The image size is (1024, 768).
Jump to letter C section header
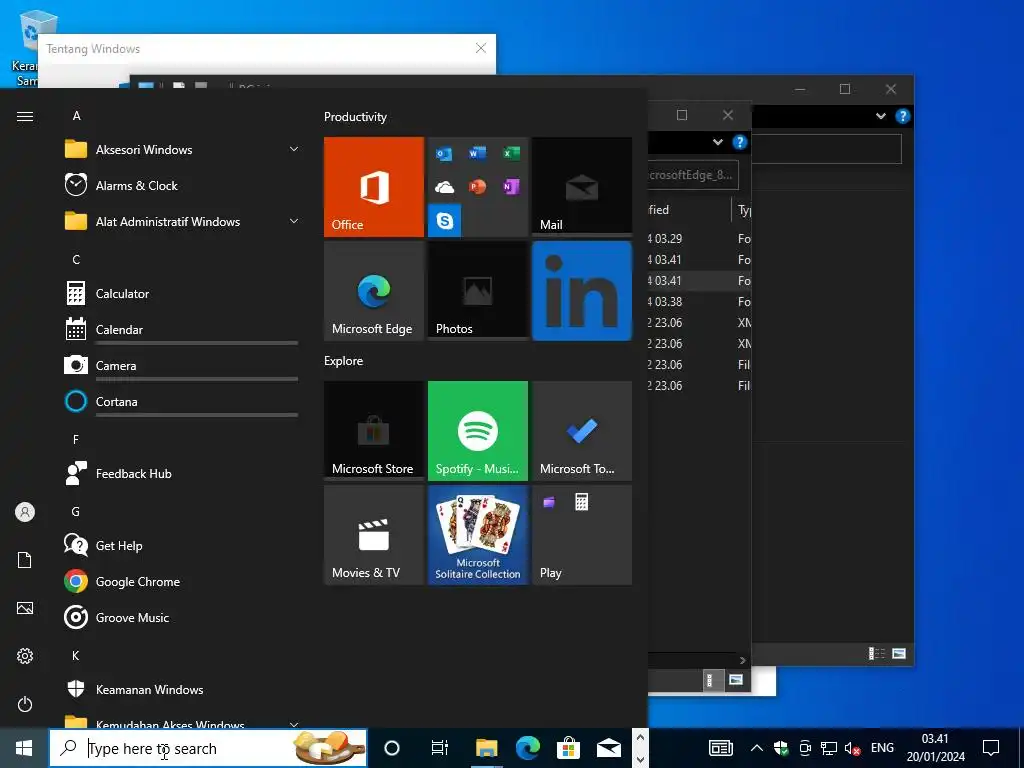(x=76, y=260)
